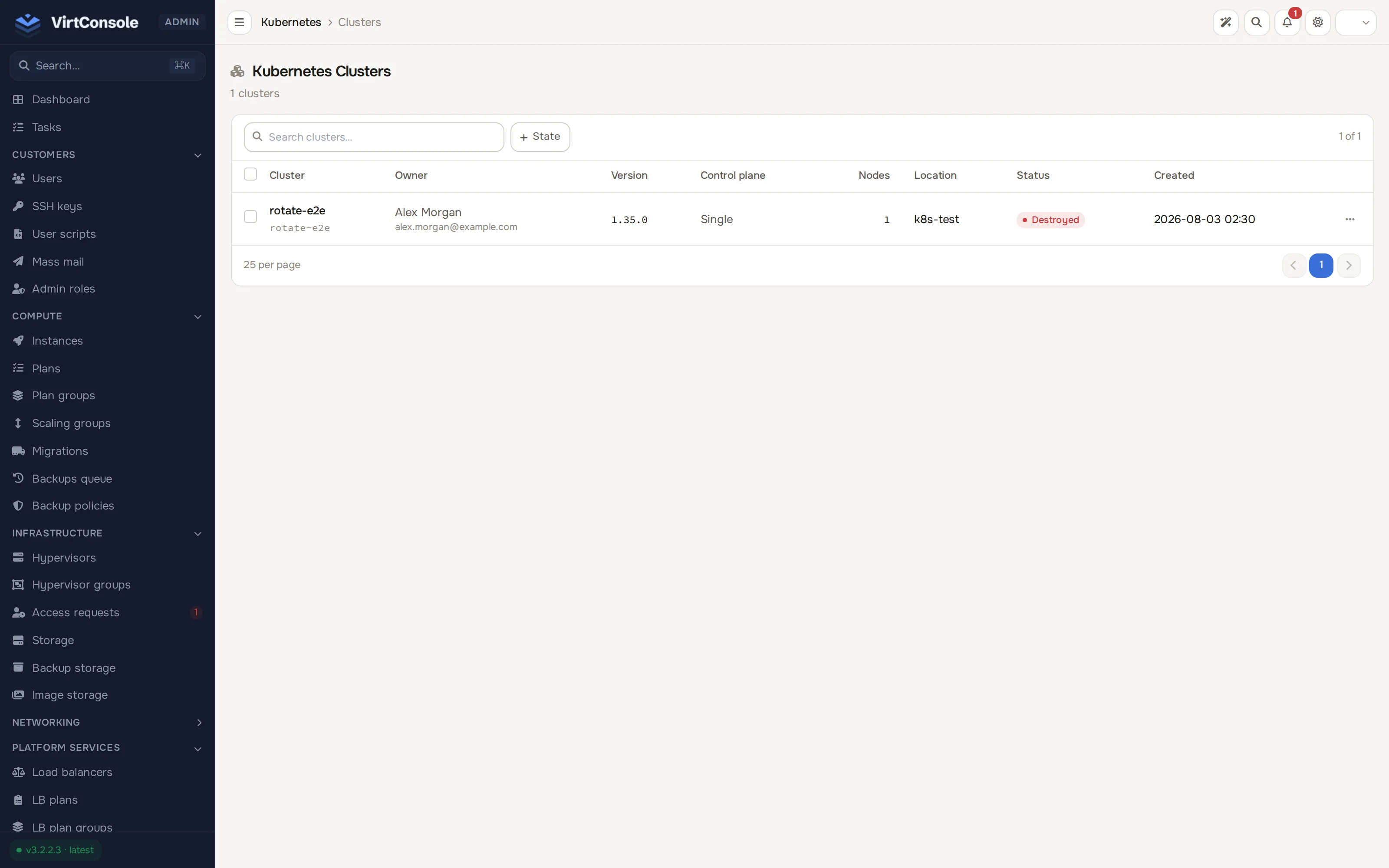Collapse the INFRASTRUCTURE section
1389x868 pixels.
click(197, 533)
